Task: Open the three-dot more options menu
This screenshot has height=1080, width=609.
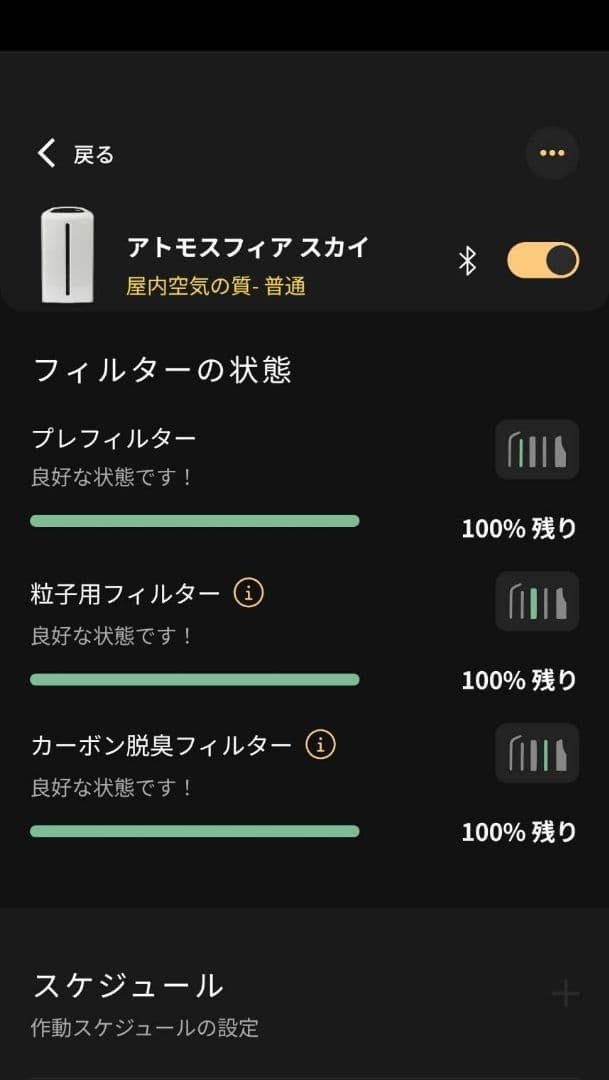Action: point(552,153)
